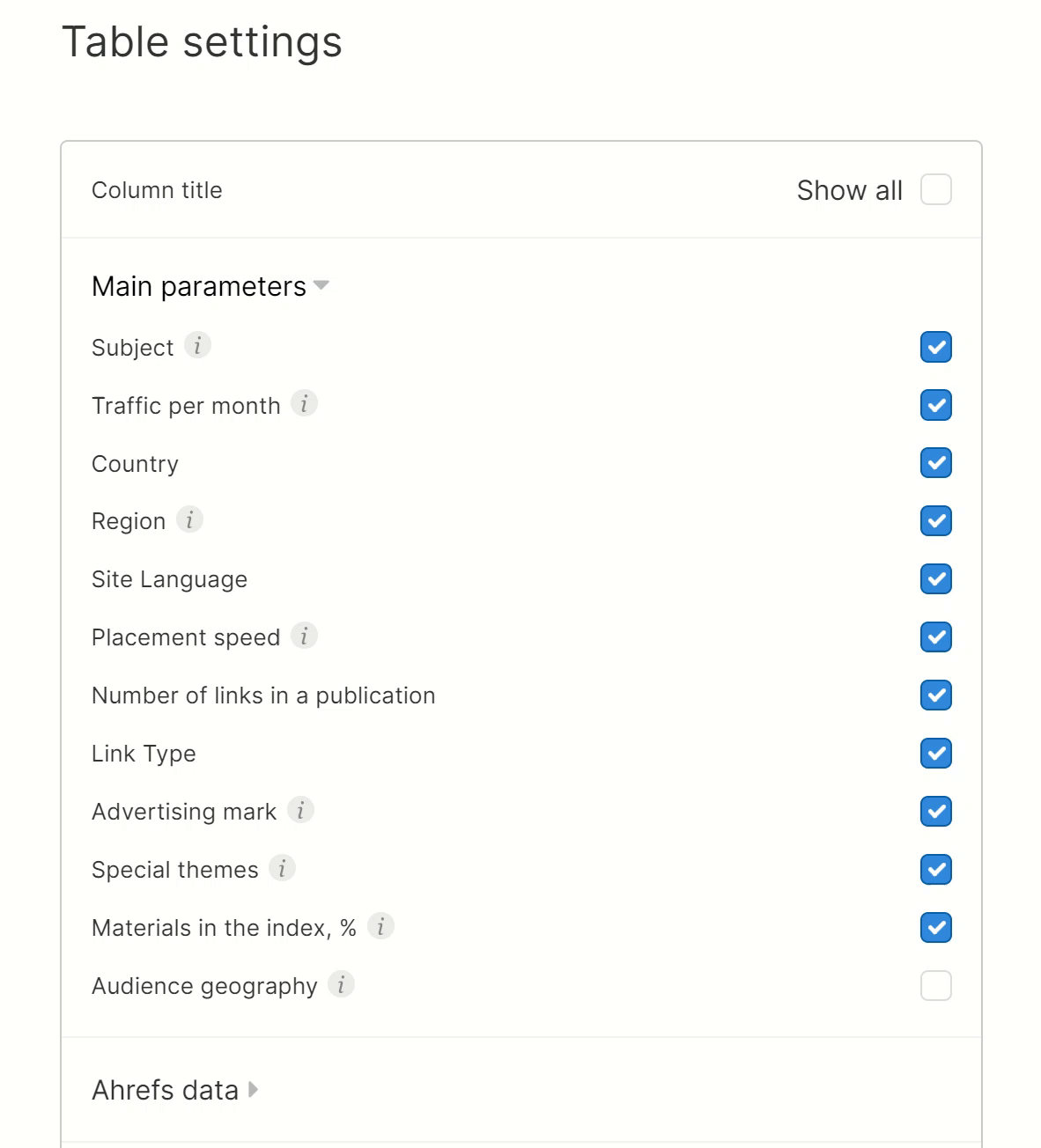Collapse the Main parameters section arrow
This screenshot has width=1041, height=1148.
pos(321,285)
